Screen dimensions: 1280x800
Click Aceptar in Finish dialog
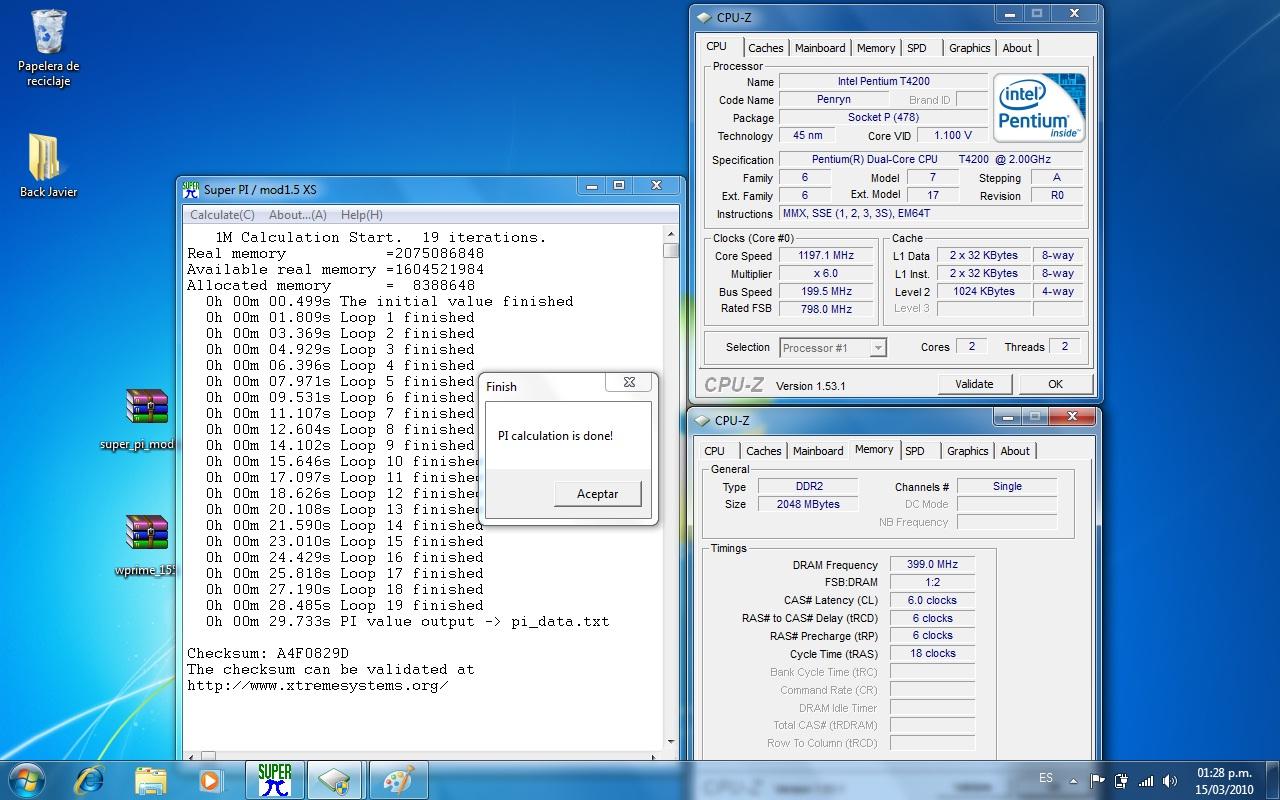598,494
